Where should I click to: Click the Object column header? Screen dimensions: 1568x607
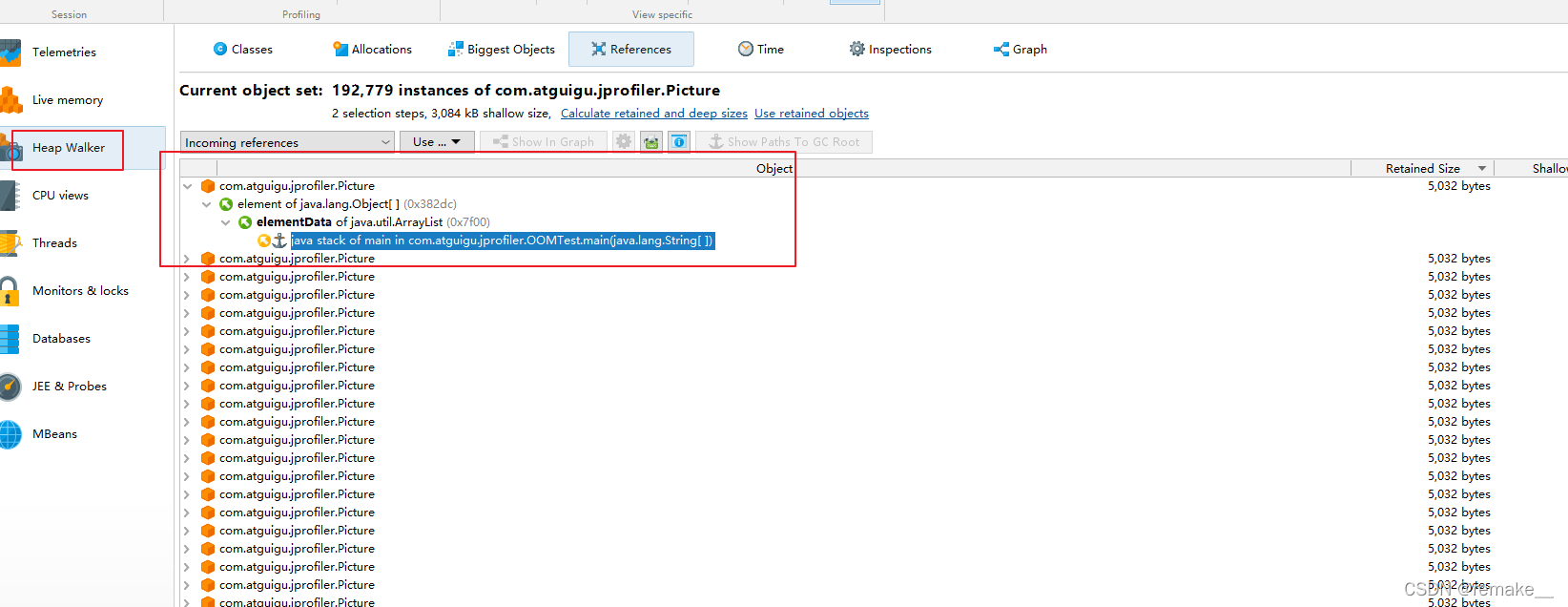point(774,169)
